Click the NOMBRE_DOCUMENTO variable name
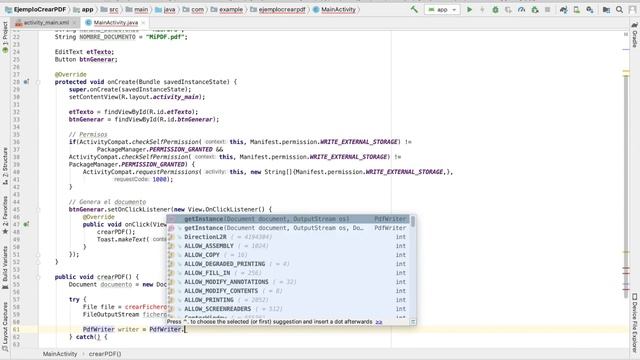Viewport: 640px width, 360px height. click(107, 37)
